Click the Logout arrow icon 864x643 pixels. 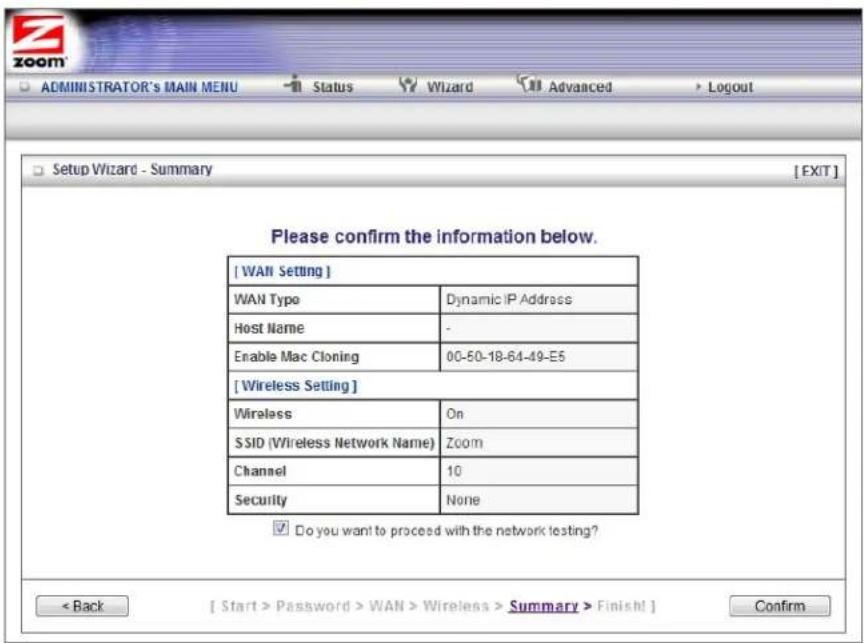click(698, 87)
